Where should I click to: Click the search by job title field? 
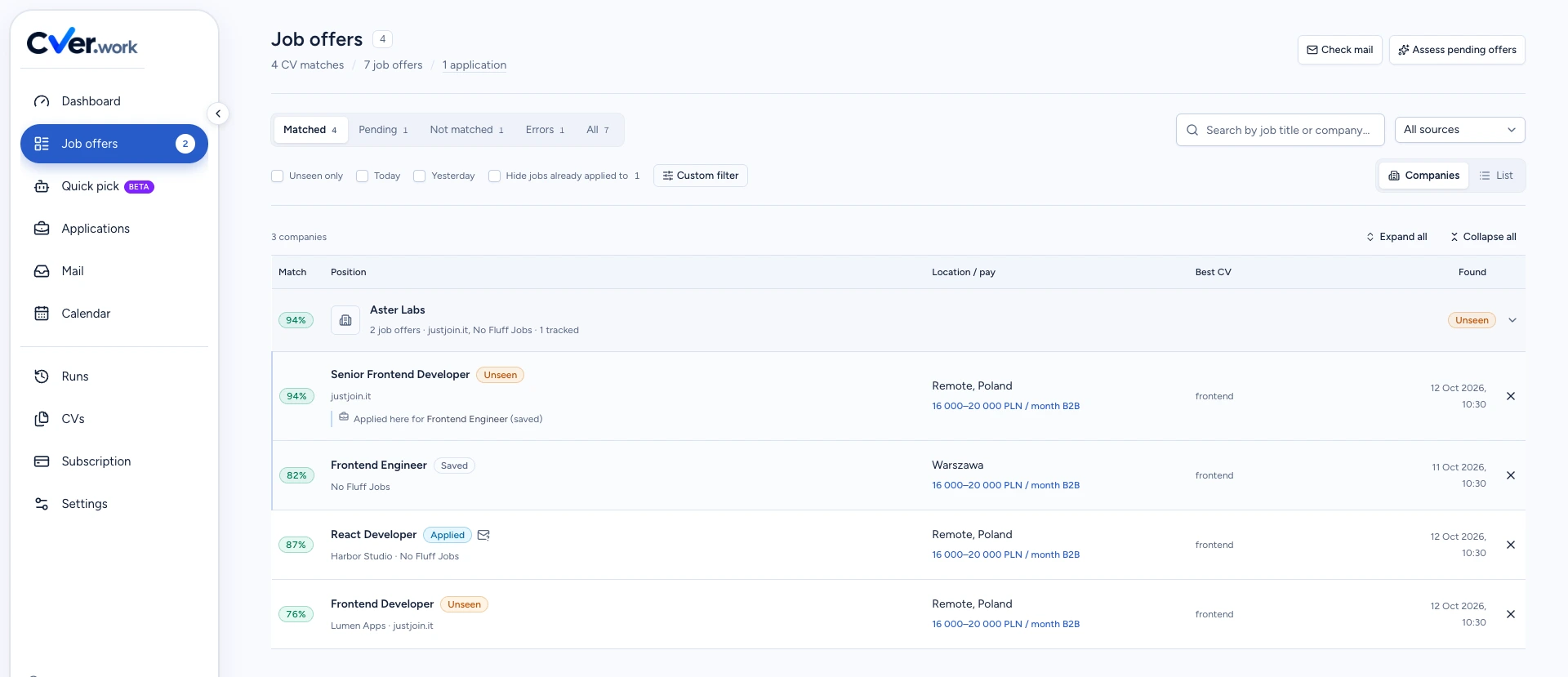(x=1281, y=130)
